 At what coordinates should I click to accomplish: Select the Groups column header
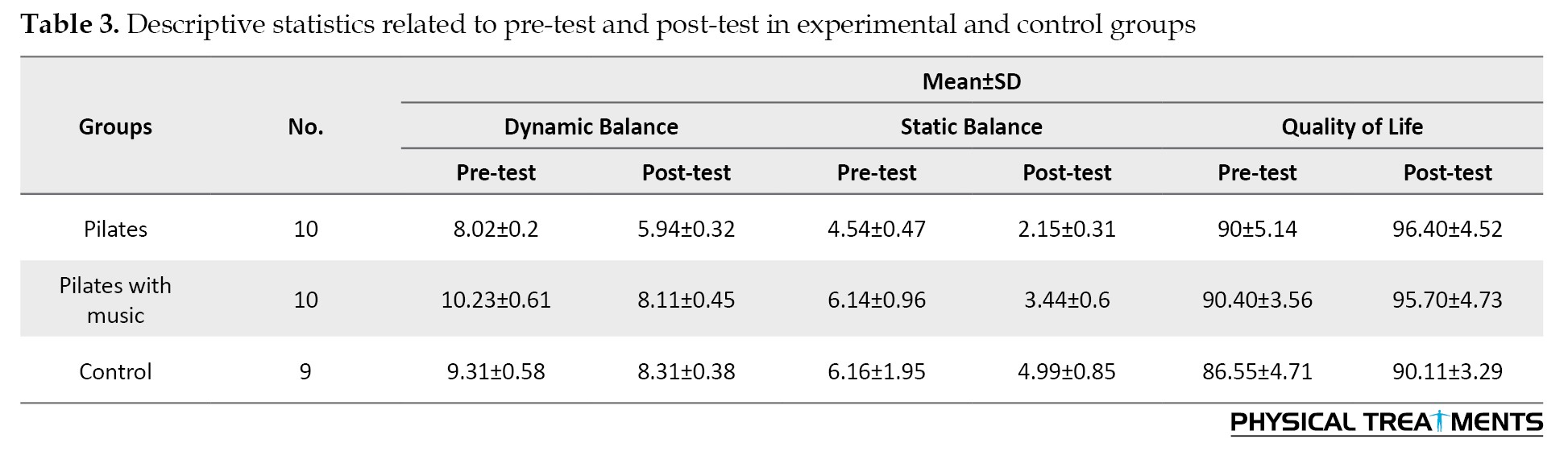pos(115,126)
